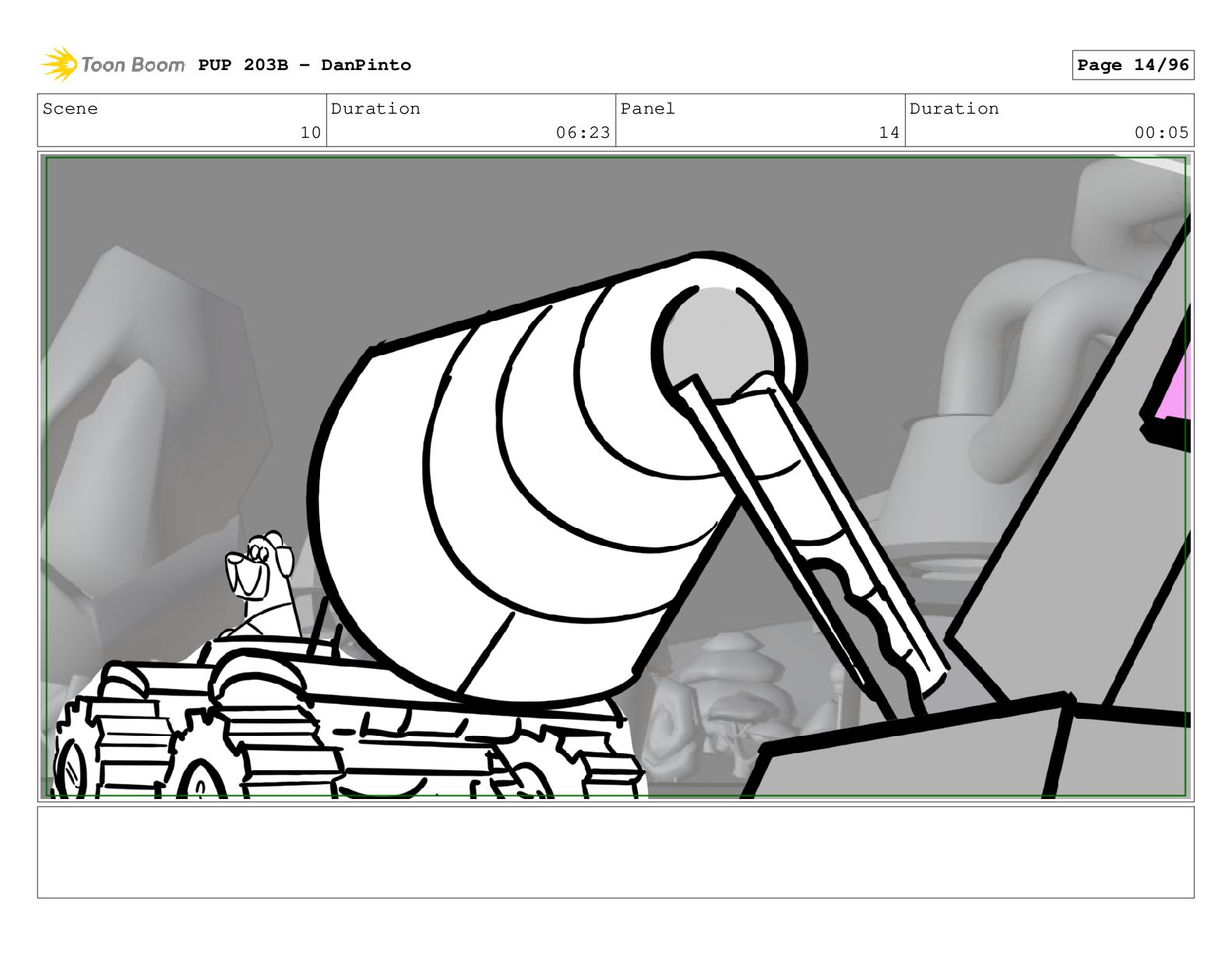The height and width of the screenshot is (954, 1232).
Task: Select the scene number value '10'
Action: click(x=311, y=132)
